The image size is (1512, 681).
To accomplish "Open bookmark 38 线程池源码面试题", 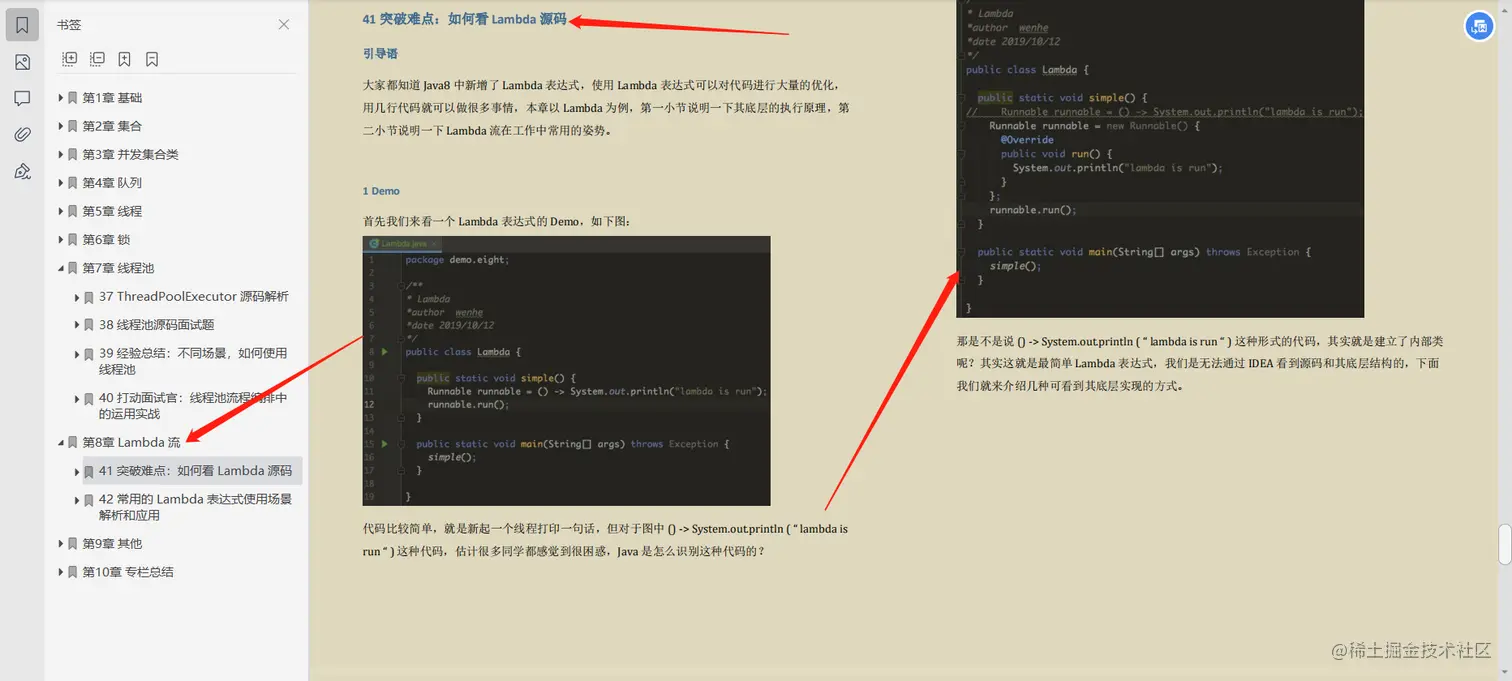I will [156, 325].
